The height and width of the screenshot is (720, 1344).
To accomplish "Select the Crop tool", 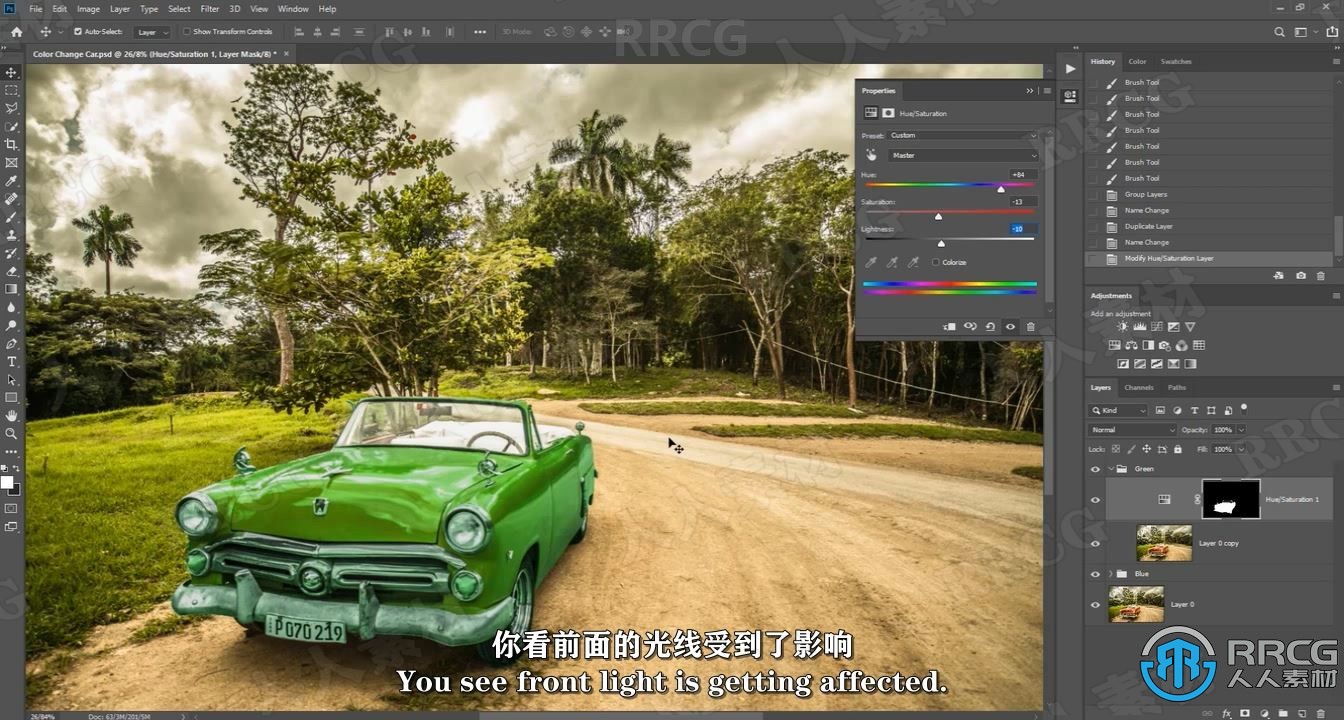I will tap(11, 144).
